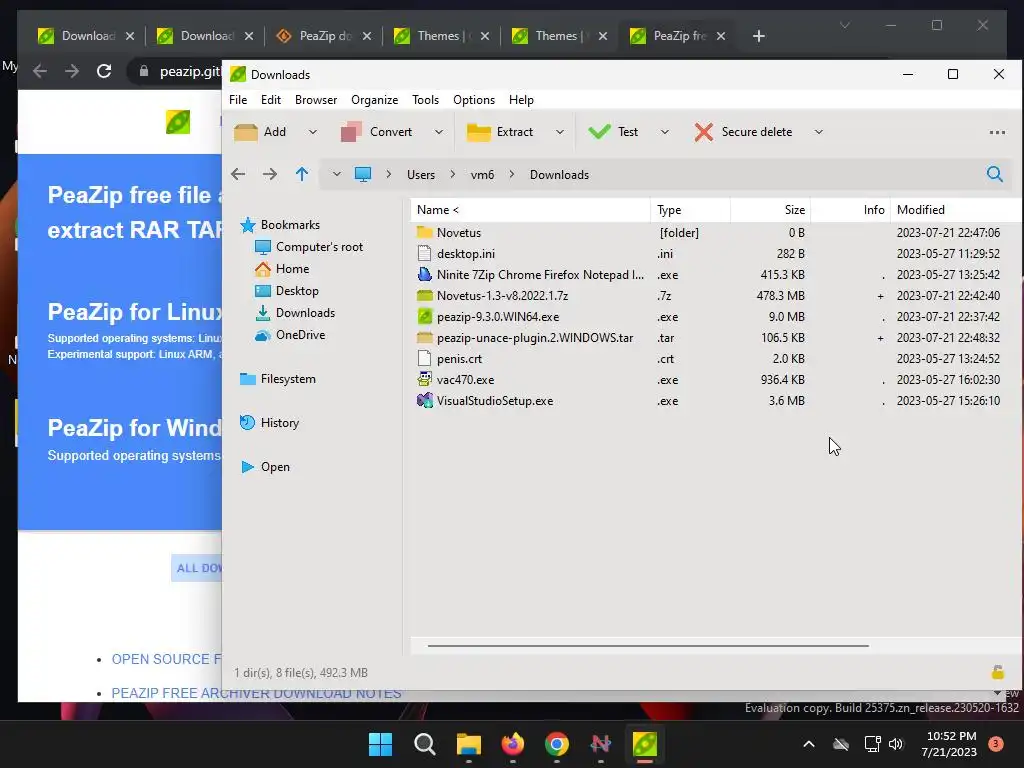
Task: Reload the Chrome page
Action: (104, 71)
